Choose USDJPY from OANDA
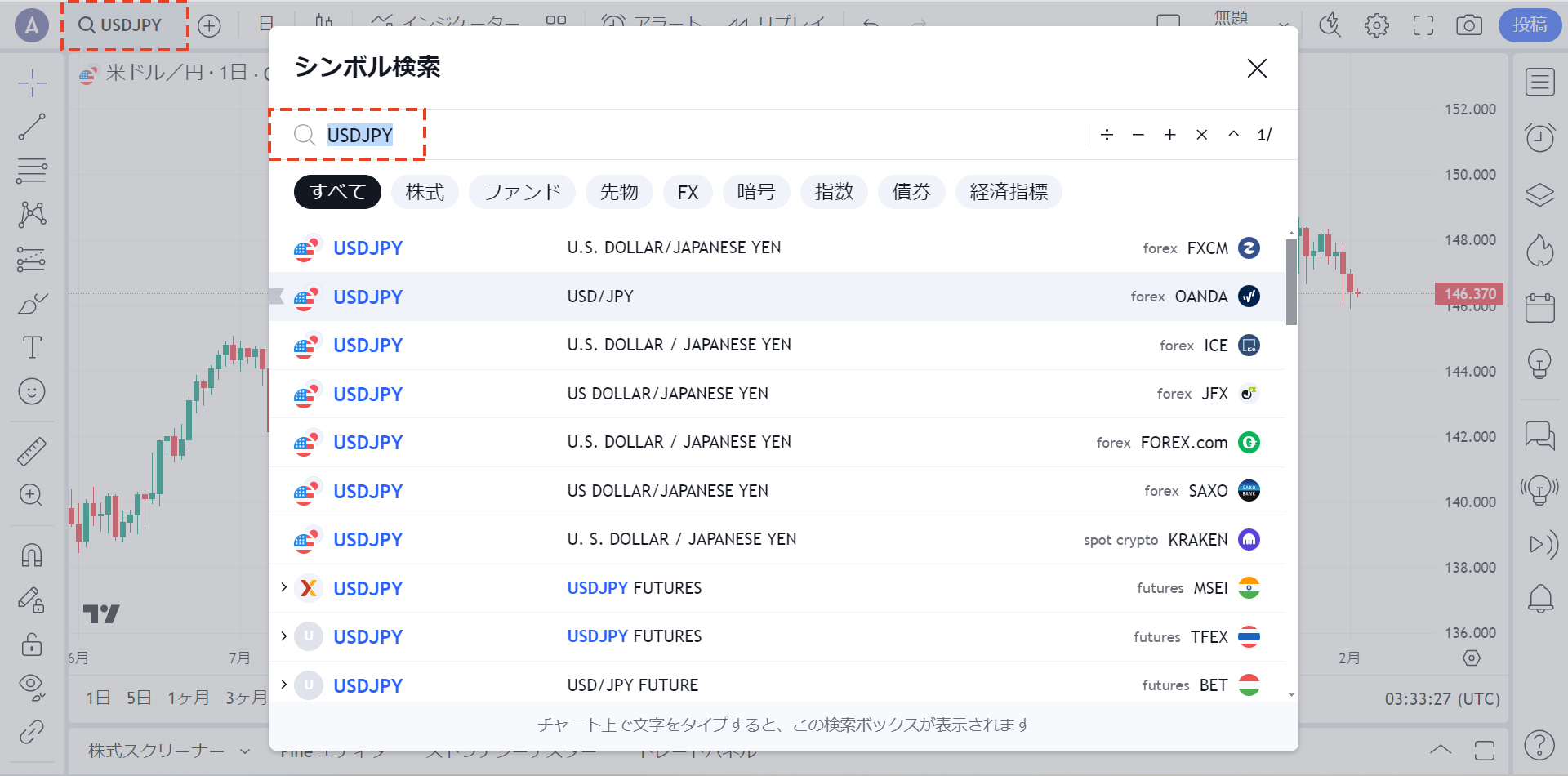This screenshot has height=776, width=1568. (x=777, y=297)
